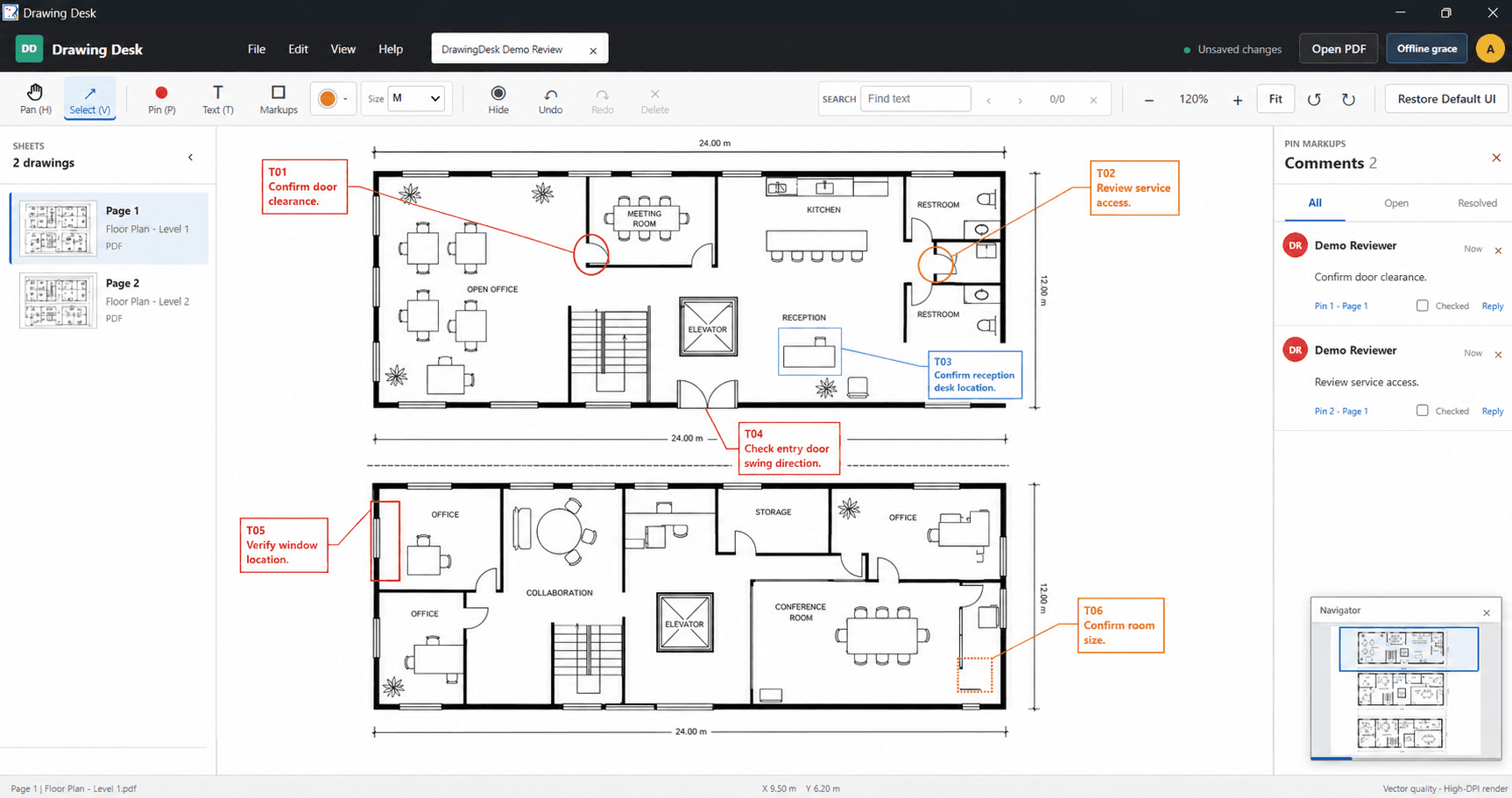The image size is (1512, 798).
Task: Choose the Pin (P) tool
Action: click(x=161, y=99)
